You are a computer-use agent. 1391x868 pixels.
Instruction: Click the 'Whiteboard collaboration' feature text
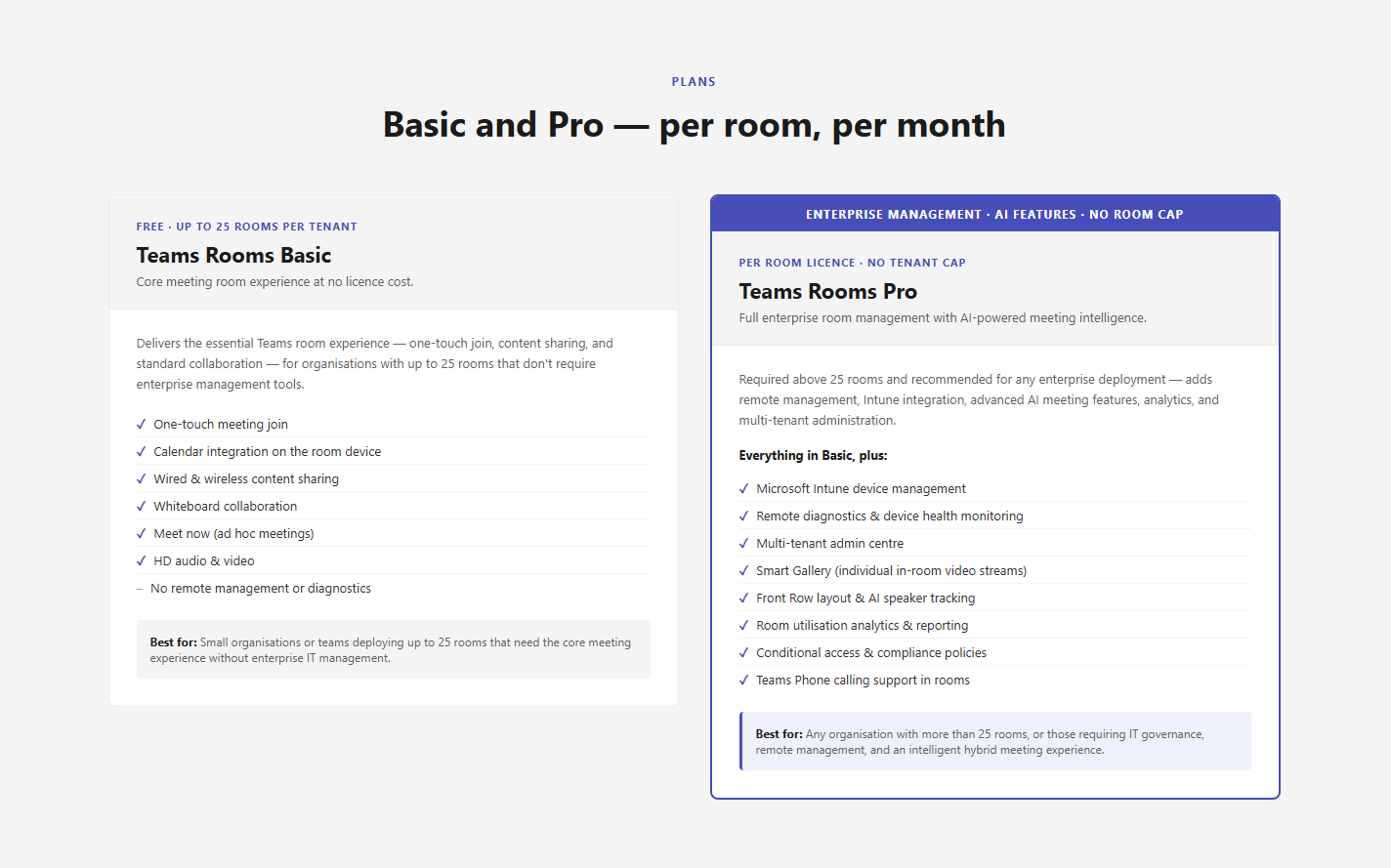(x=226, y=507)
